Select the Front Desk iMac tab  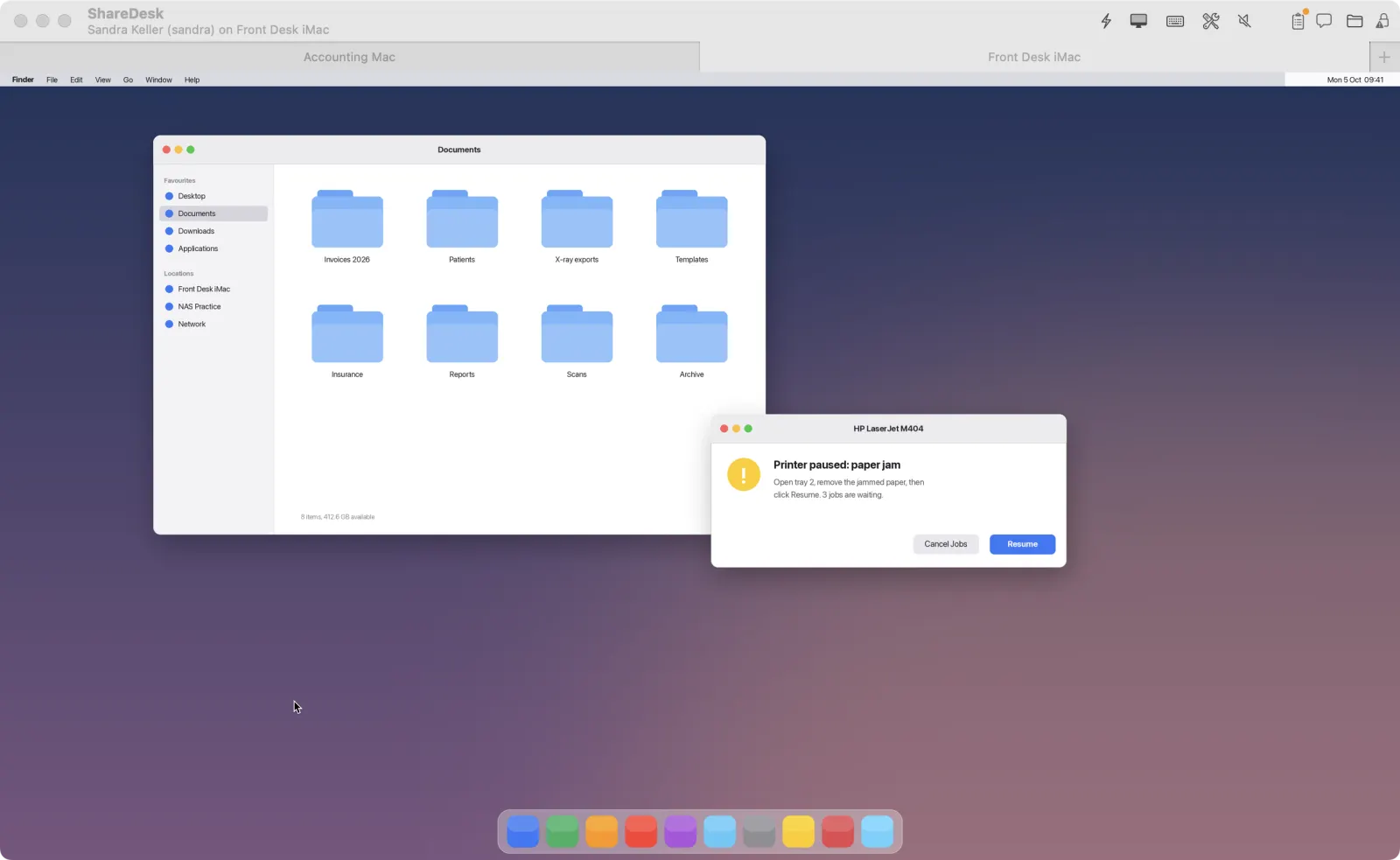tap(1034, 57)
